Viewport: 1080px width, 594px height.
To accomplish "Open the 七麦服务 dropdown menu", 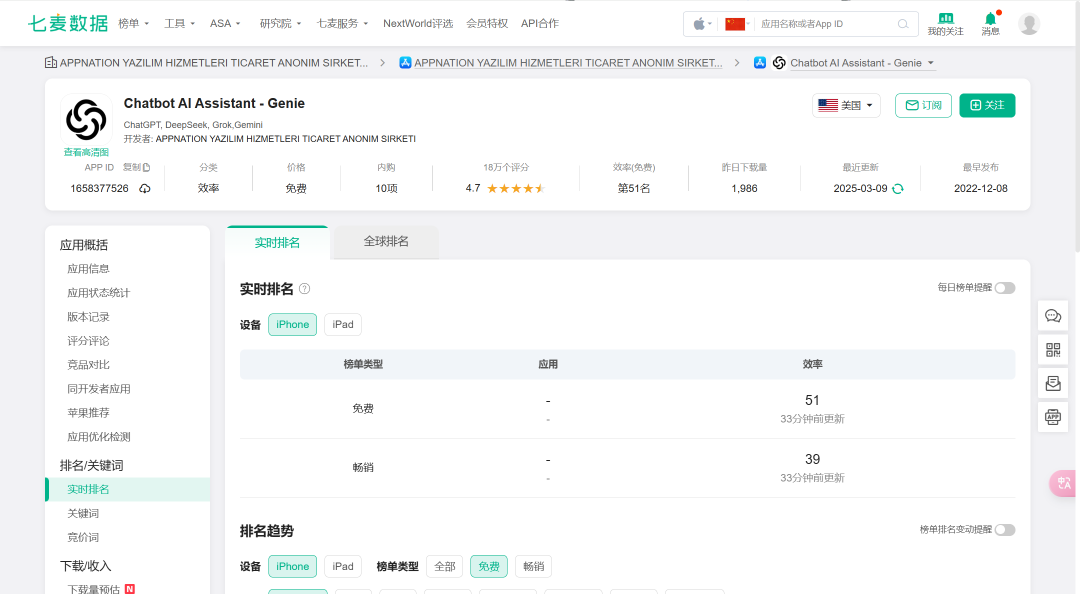I will click(342, 23).
